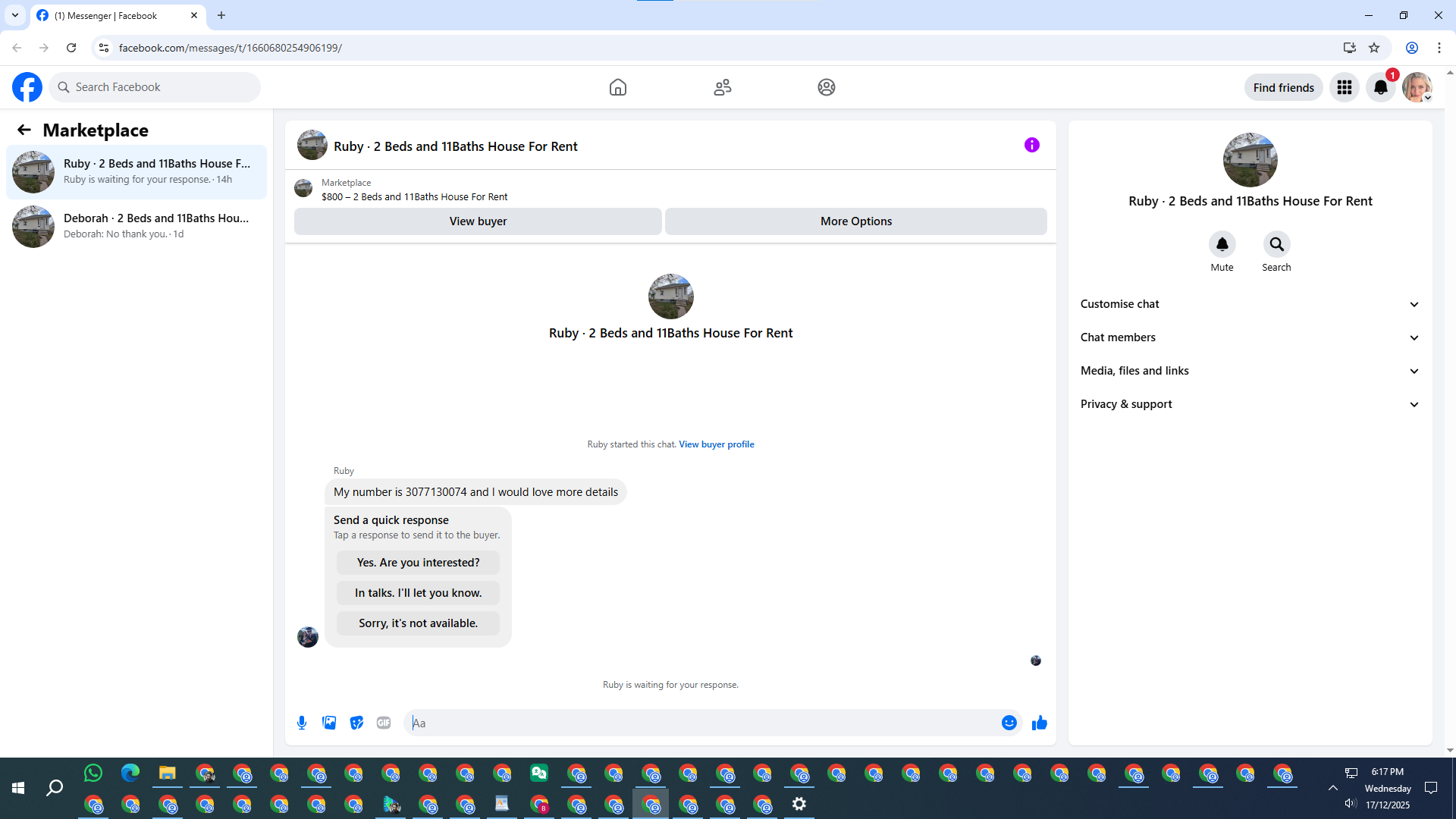Open Ruby's conversation in the chat list
This screenshot has width=1456, height=819.
coord(136,172)
